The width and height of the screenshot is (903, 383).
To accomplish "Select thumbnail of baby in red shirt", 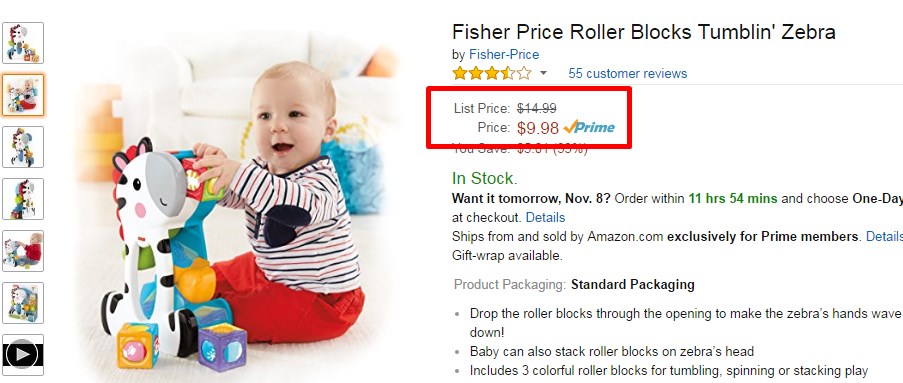I will [23, 251].
